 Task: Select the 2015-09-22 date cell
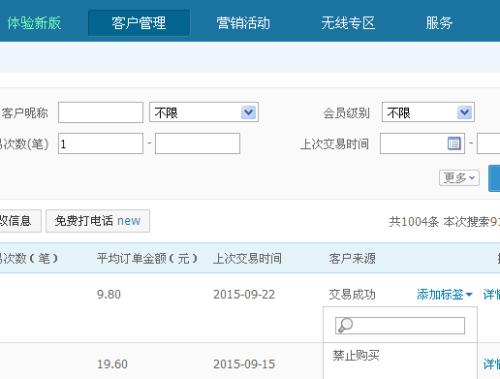(244, 295)
